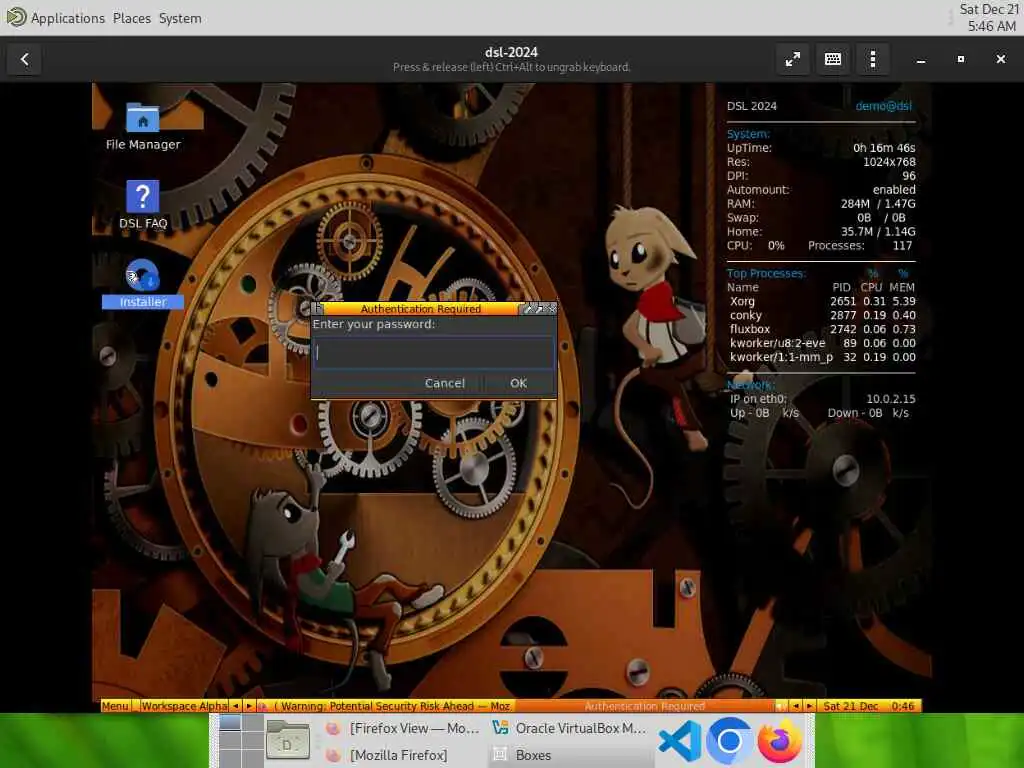Open the file manager folder dock icon
Screen dimensions: 1024x768
click(288, 741)
